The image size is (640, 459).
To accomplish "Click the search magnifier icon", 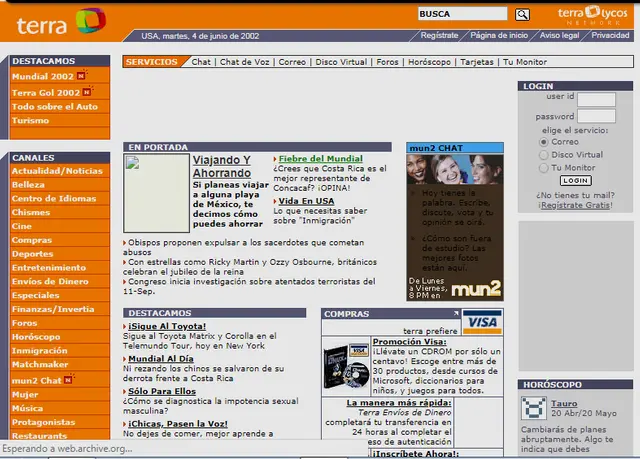I will pos(522,15).
